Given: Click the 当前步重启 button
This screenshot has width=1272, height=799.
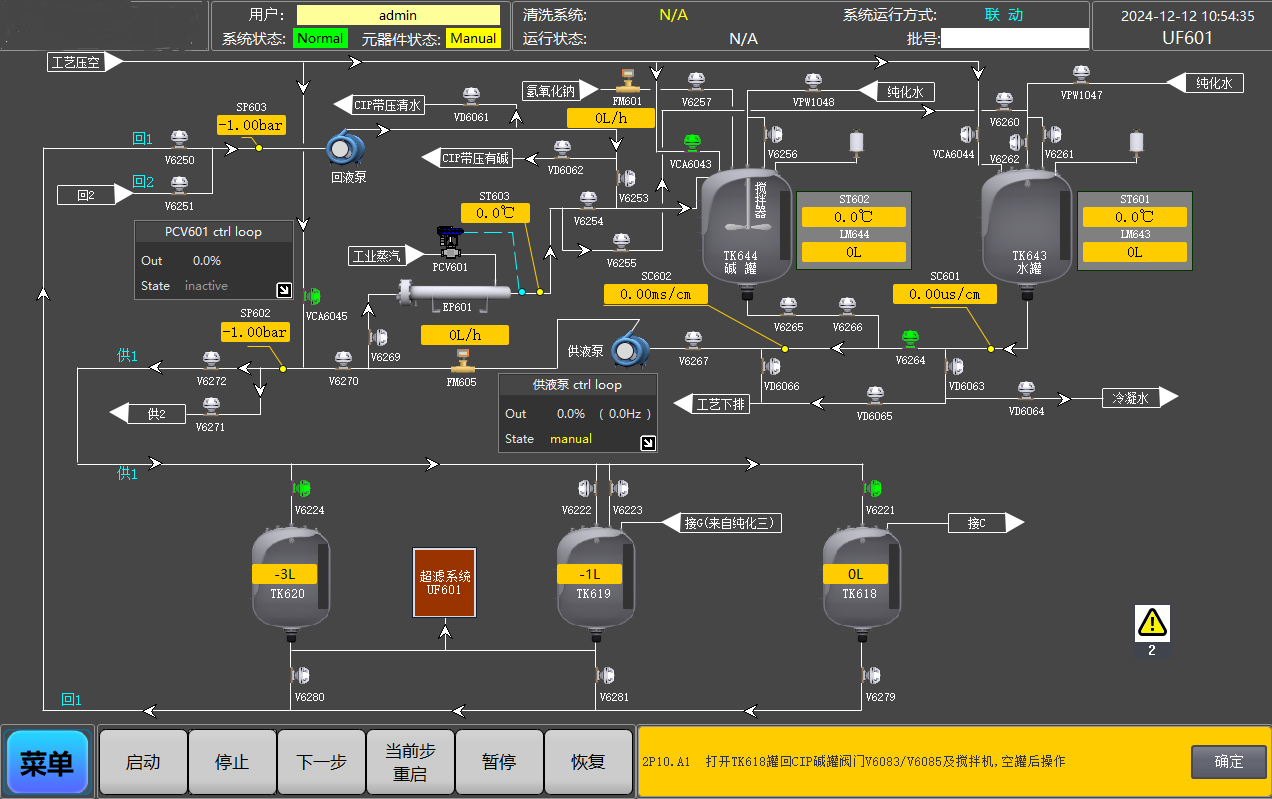Looking at the screenshot, I should [x=410, y=762].
